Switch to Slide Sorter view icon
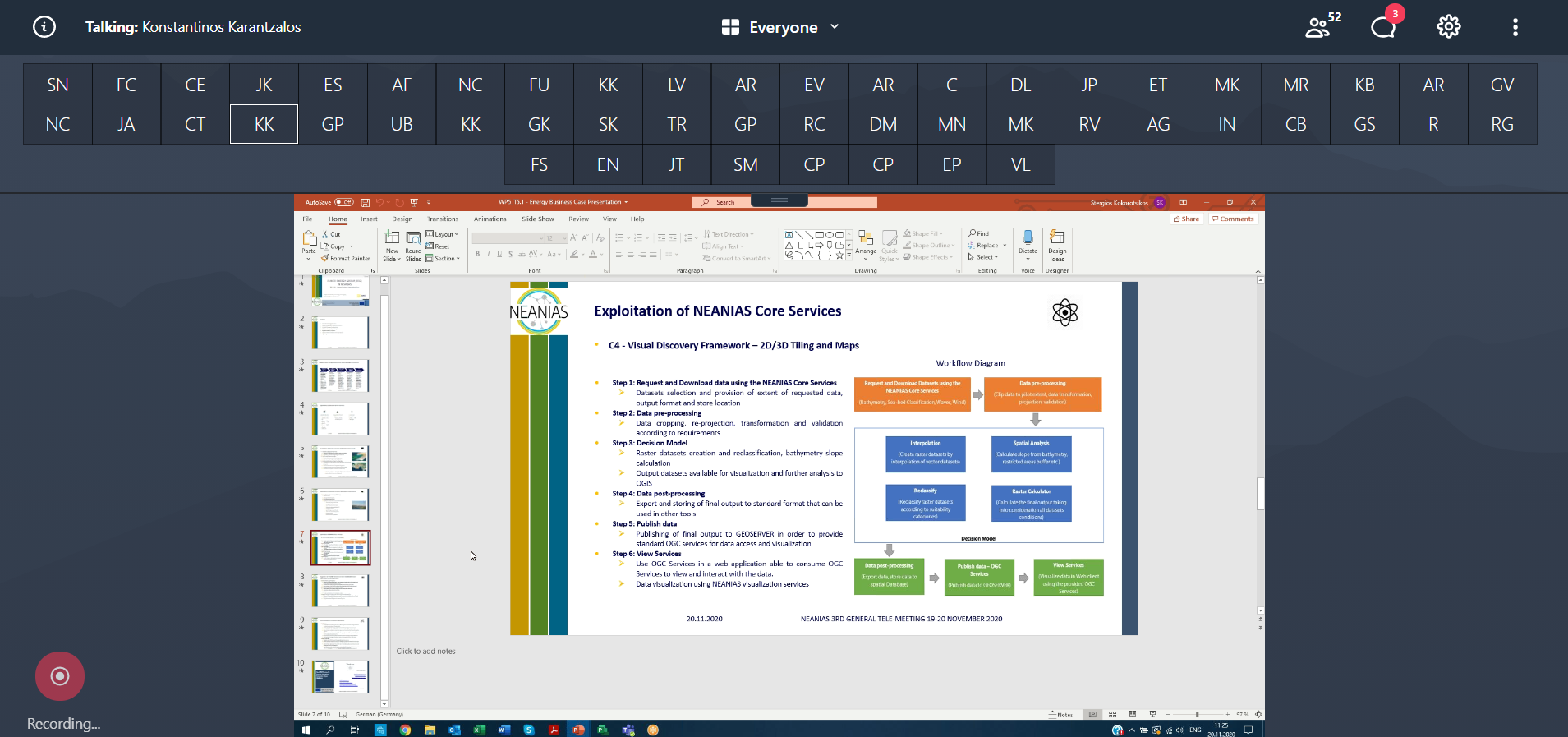1568x737 pixels. (1112, 714)
